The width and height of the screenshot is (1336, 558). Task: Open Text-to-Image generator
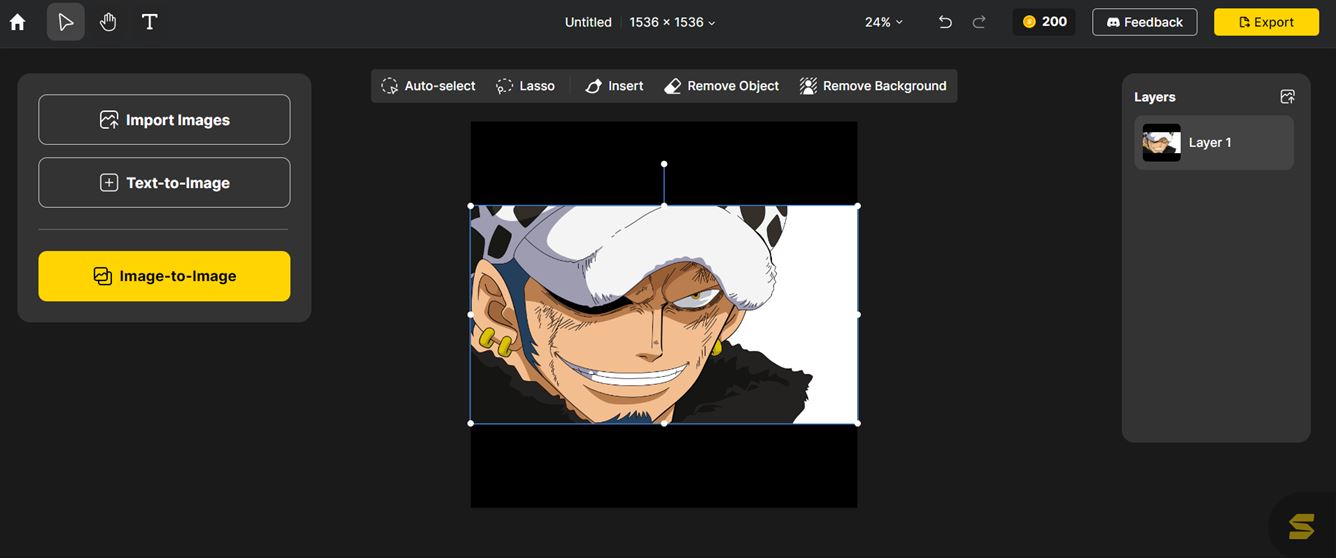[x=164, y=183]
